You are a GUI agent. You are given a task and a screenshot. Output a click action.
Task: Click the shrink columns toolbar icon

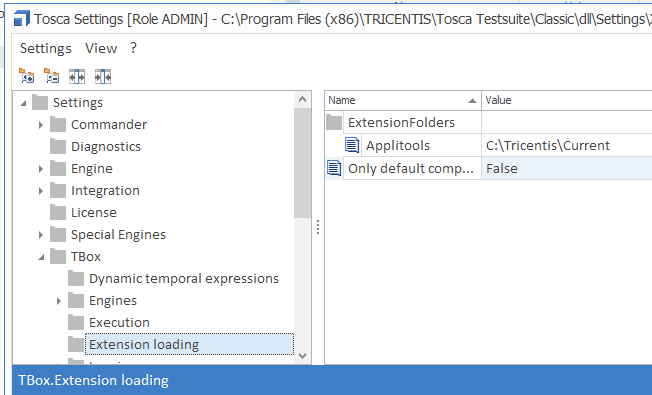pyautogui.click(x=103, y=77)
